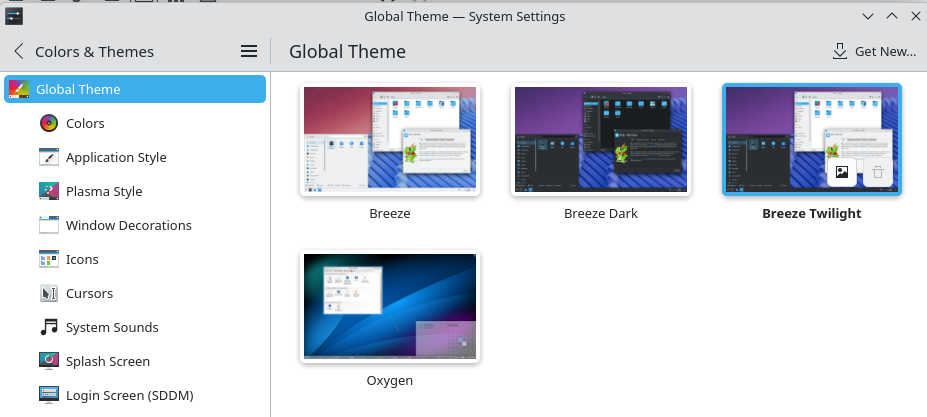Click the Colors & Themes header text
Viewport: 927px width, 417px height.
tap(95, 51)
